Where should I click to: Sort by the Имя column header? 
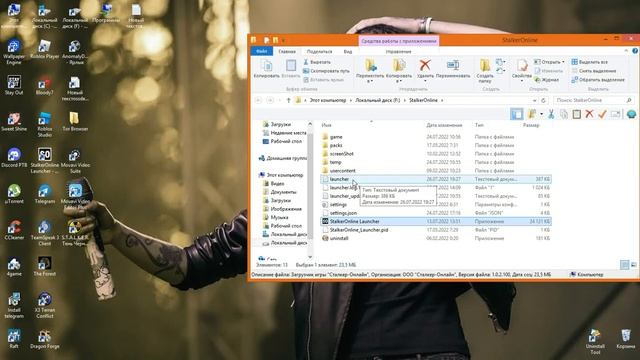pos(327,125)
